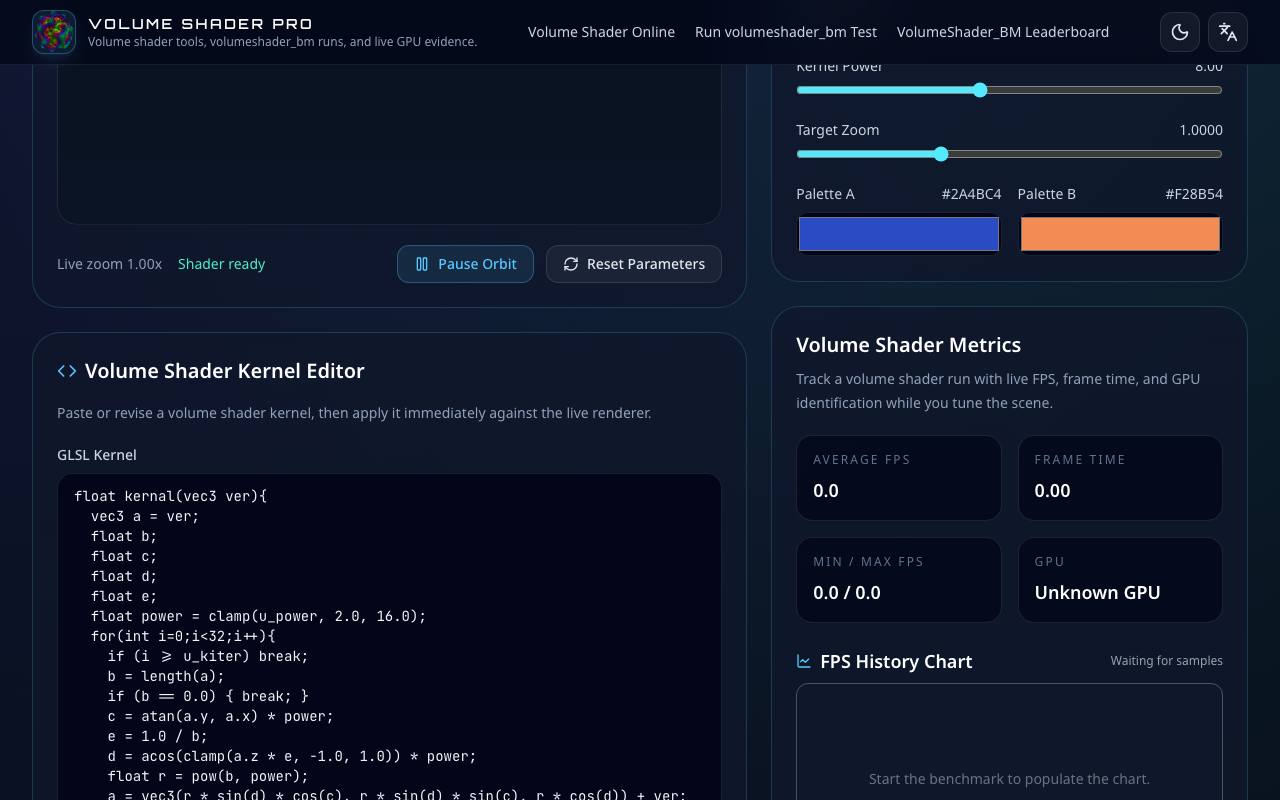1280x800 pixels.
Task: Open the Palette A blue color swatch
Action: click(x=899, y=234)
